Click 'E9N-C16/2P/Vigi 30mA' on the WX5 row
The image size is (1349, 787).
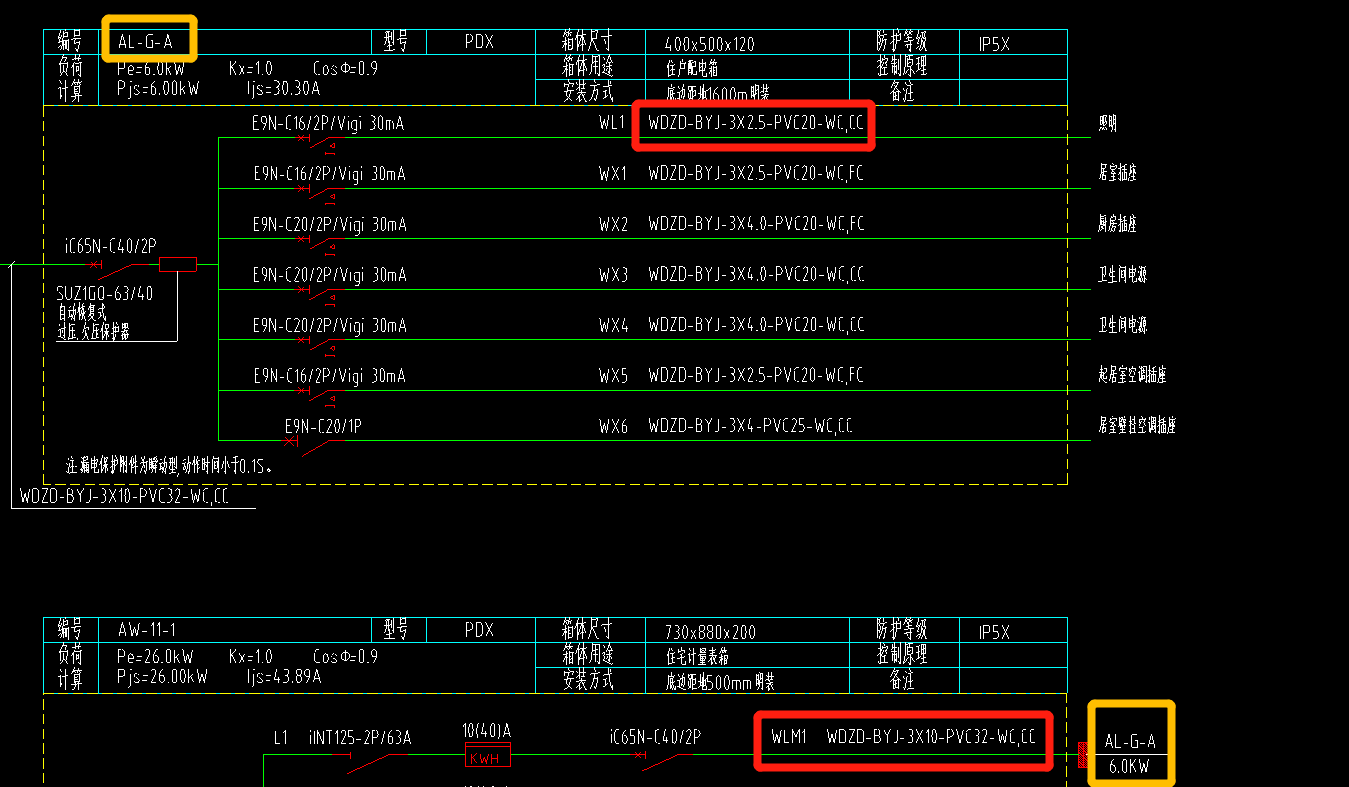tap(329, 376)
